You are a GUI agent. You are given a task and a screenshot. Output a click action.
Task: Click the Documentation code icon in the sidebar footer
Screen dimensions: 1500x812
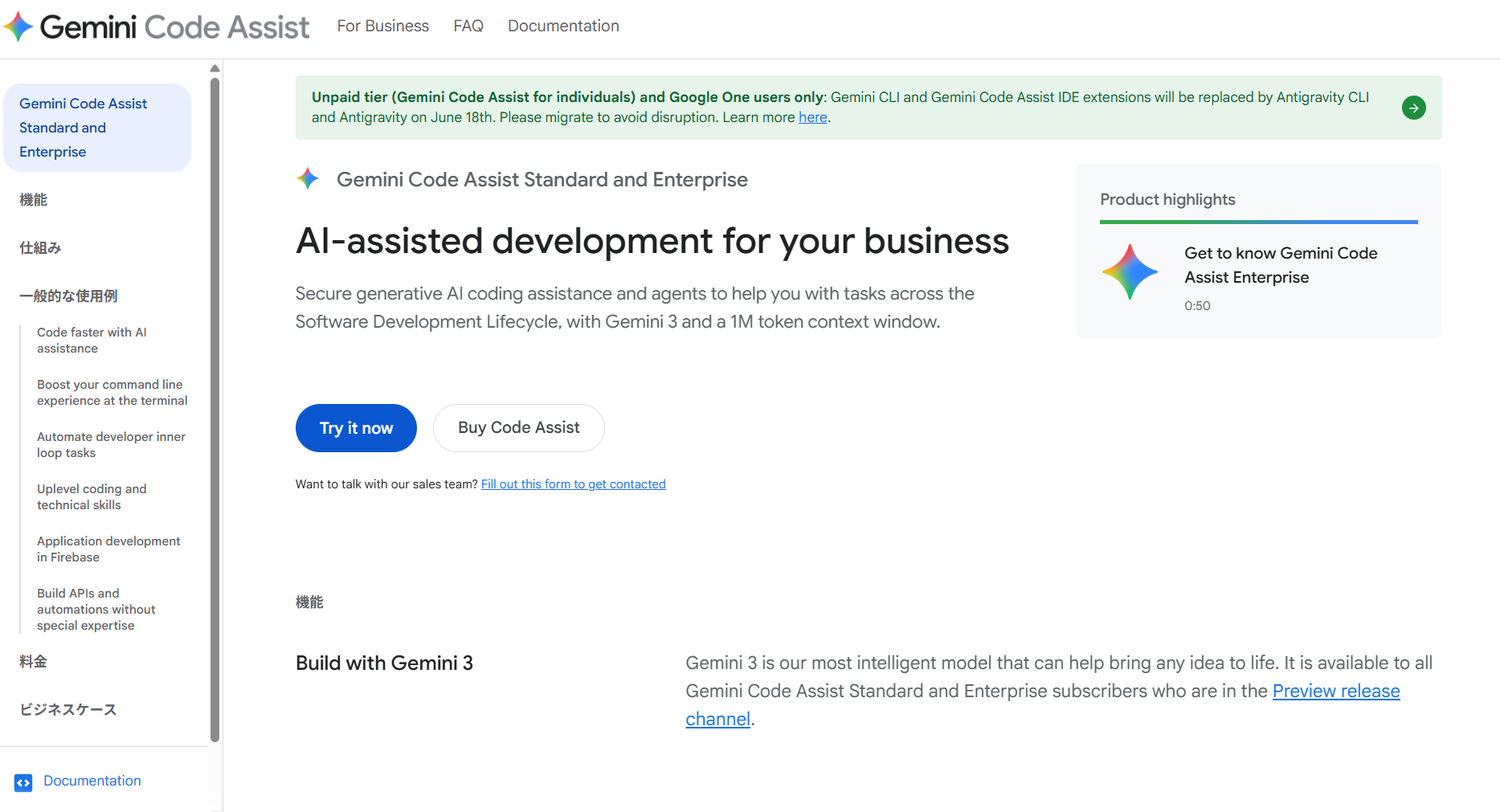(23, 782)
